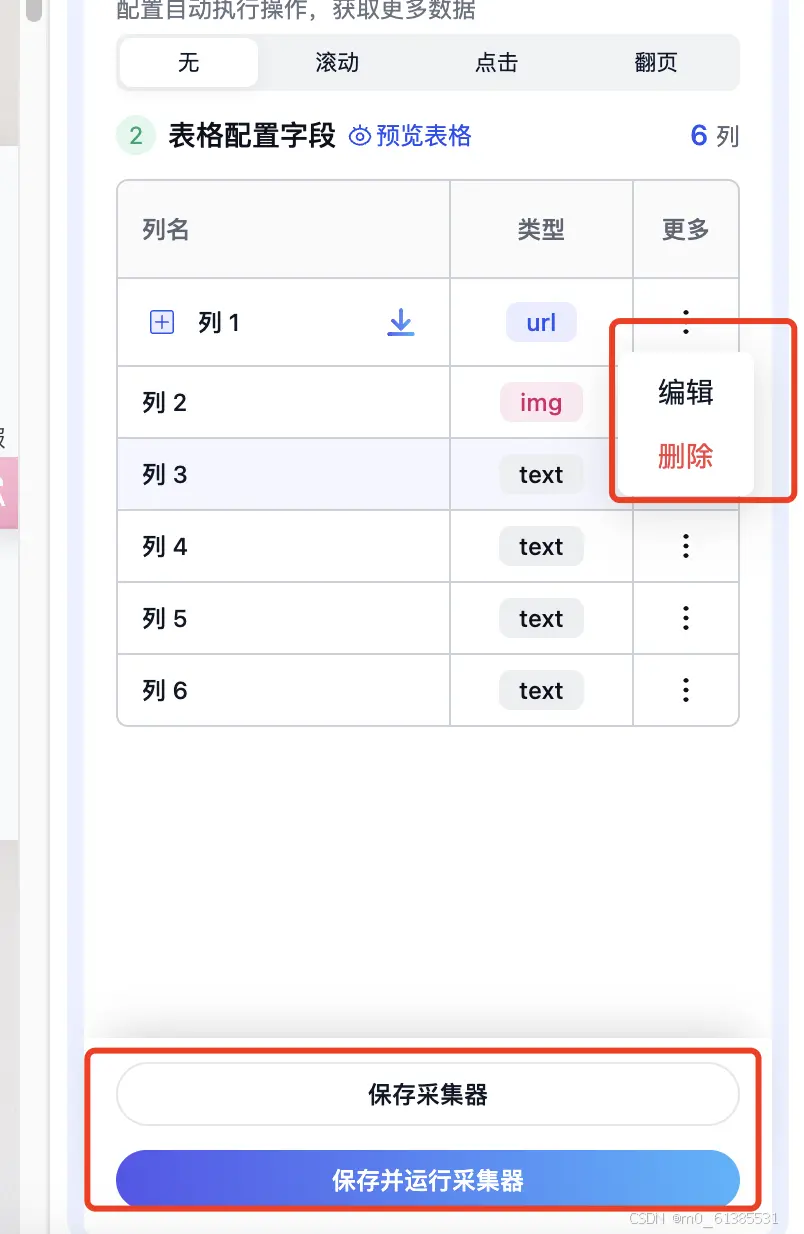Click the url type badge of 列 1
804x1234 pixels.
tap(540, 322)
